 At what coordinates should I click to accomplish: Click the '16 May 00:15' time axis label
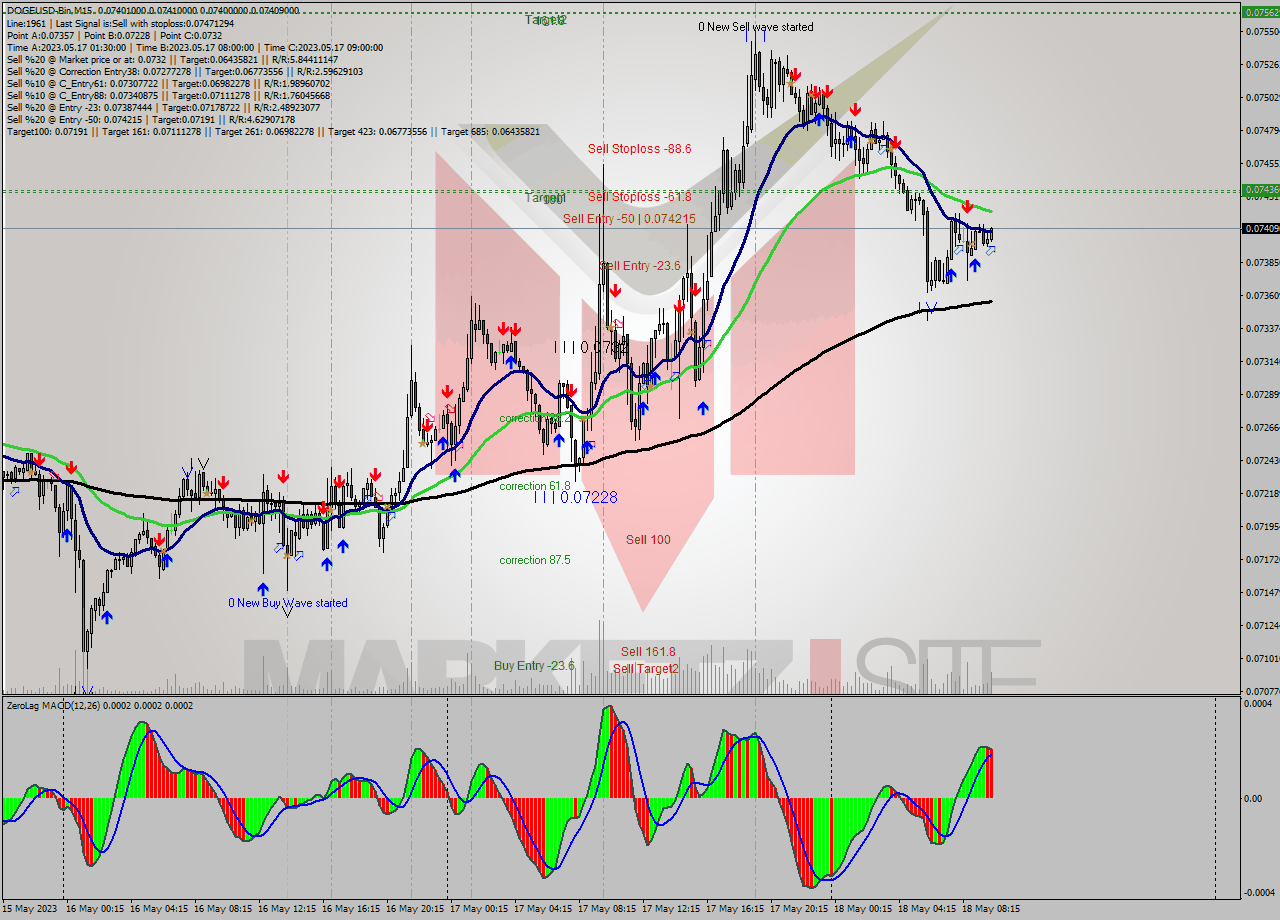[x=95, y=909]
